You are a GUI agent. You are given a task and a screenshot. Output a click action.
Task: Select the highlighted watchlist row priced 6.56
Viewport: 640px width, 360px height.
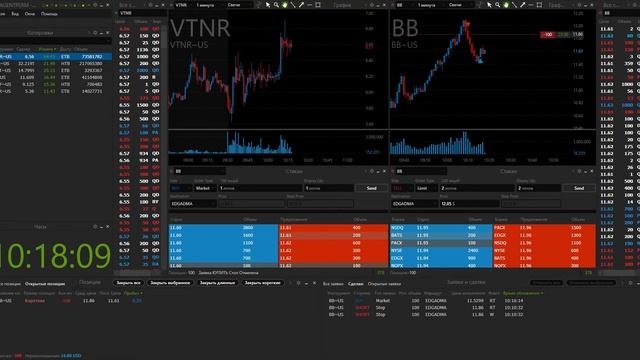pos(56,57)
